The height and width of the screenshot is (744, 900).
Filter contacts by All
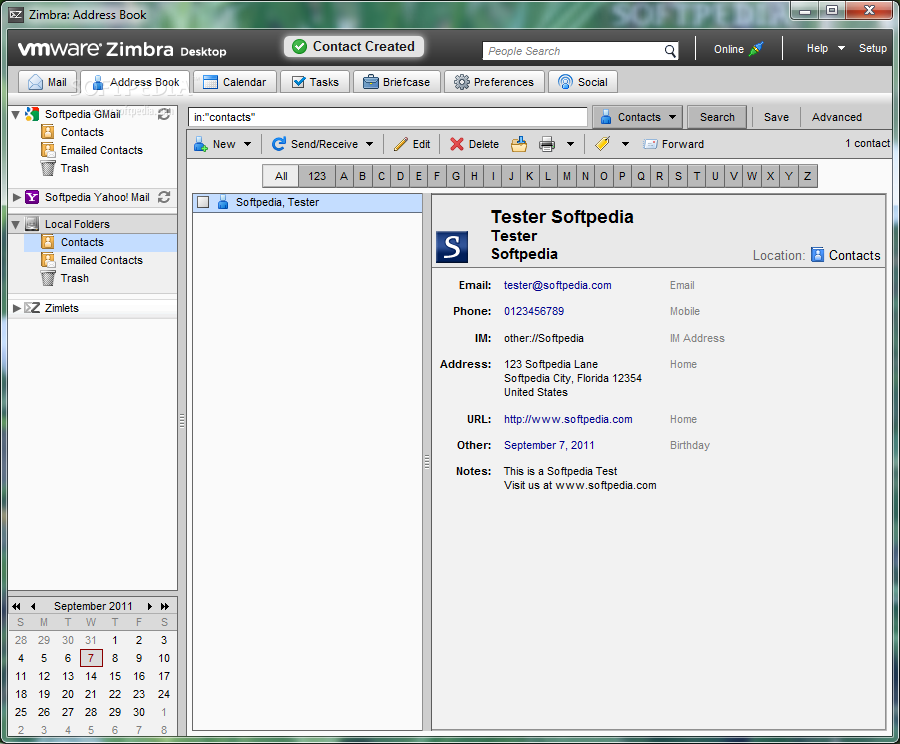click(x=281, y=176)
